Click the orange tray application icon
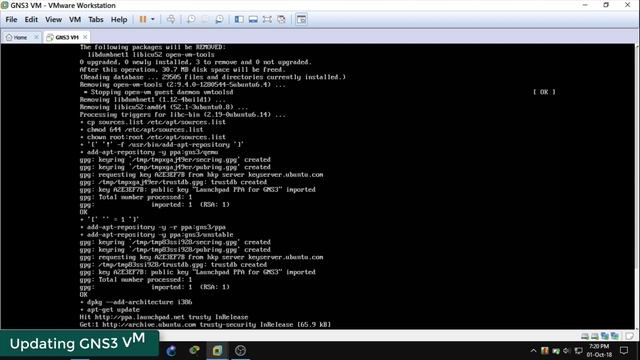 pyautogui.click(x=544, y=351)
